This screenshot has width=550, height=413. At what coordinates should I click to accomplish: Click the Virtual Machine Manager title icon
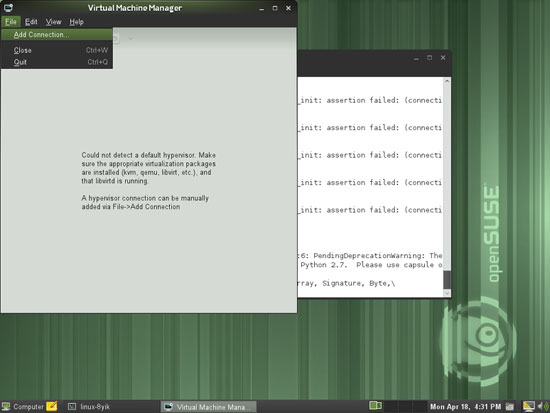(x=8, y=8)
